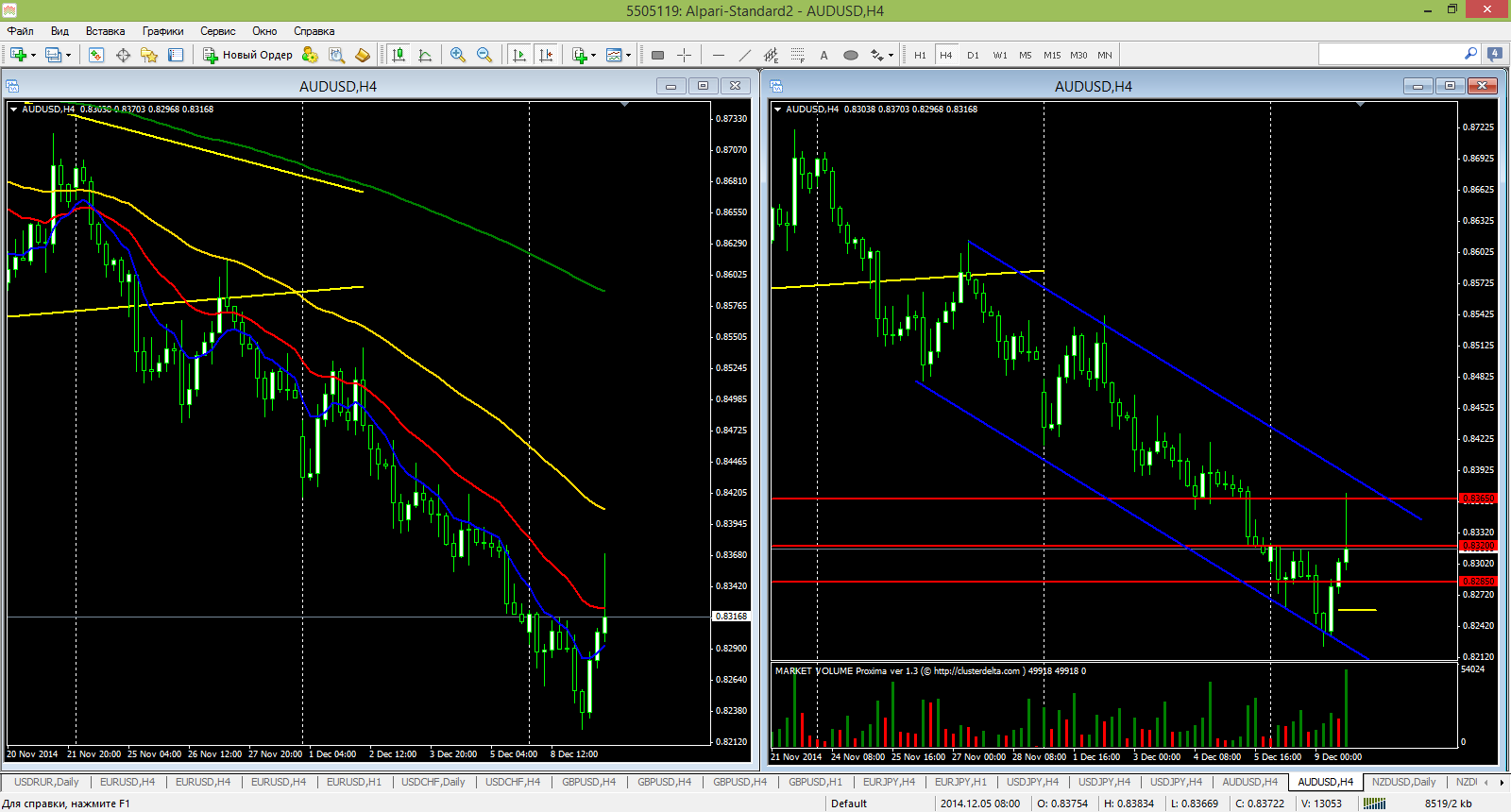Zoom in on the chart

coord(458,55)
